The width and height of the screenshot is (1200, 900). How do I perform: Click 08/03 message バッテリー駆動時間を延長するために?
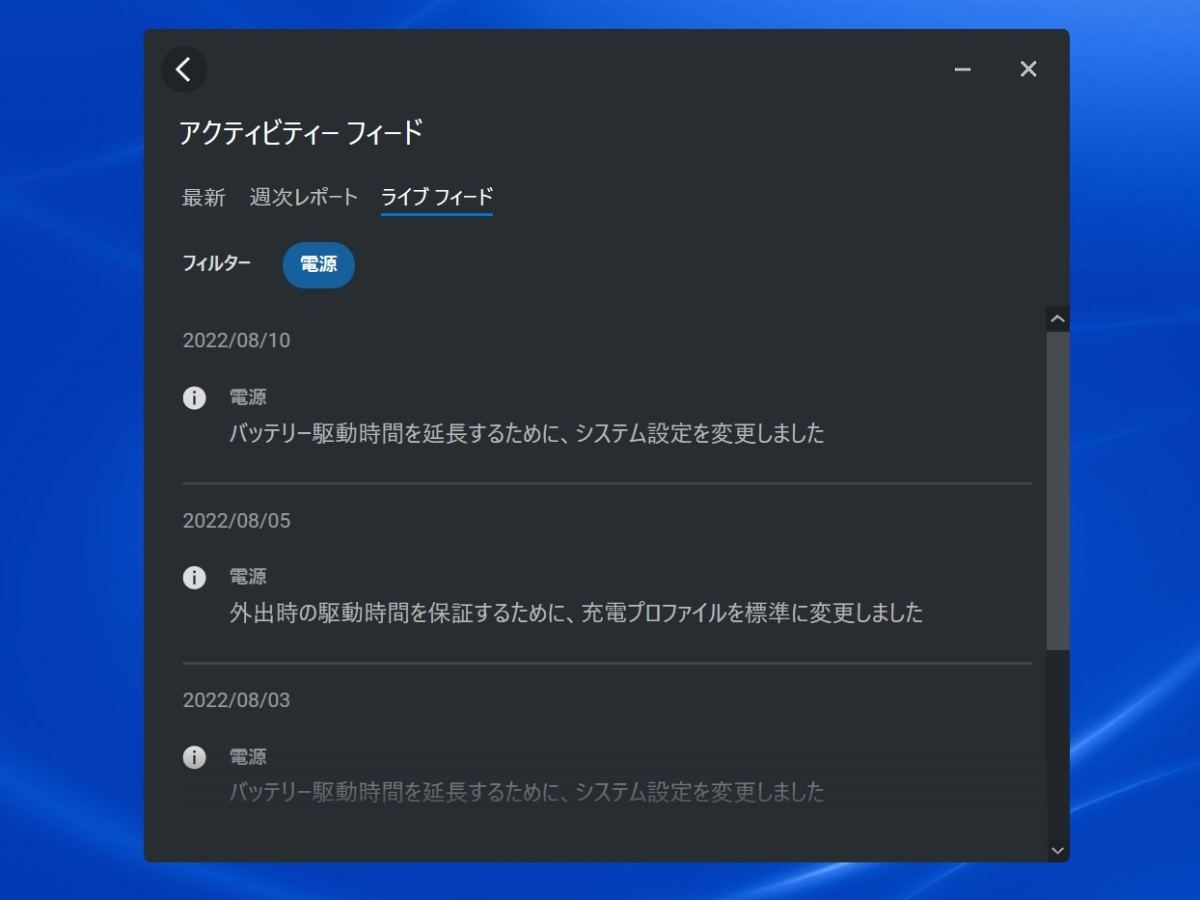click(527, 792)
